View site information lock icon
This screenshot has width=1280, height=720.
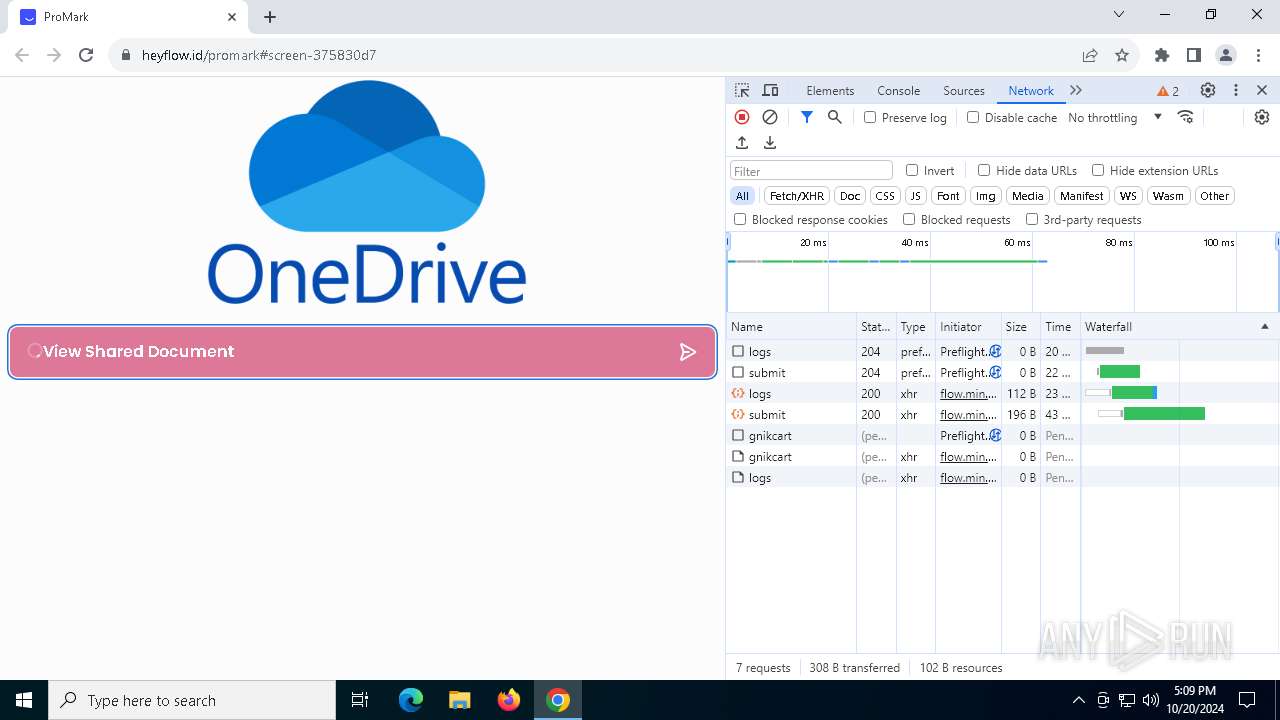pyautogui.click(x=126, y=55)
